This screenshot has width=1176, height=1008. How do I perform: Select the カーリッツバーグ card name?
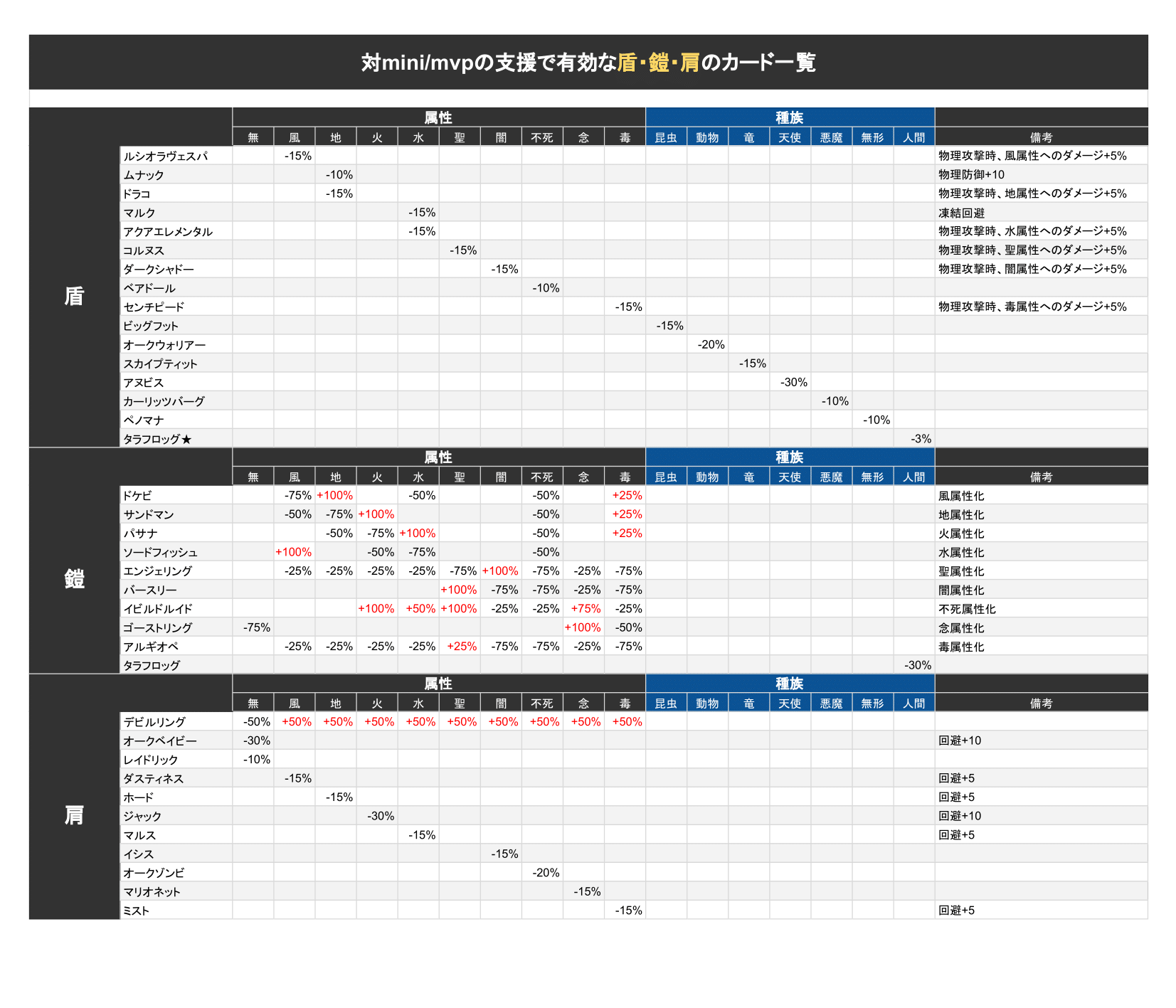coord(164,401)
